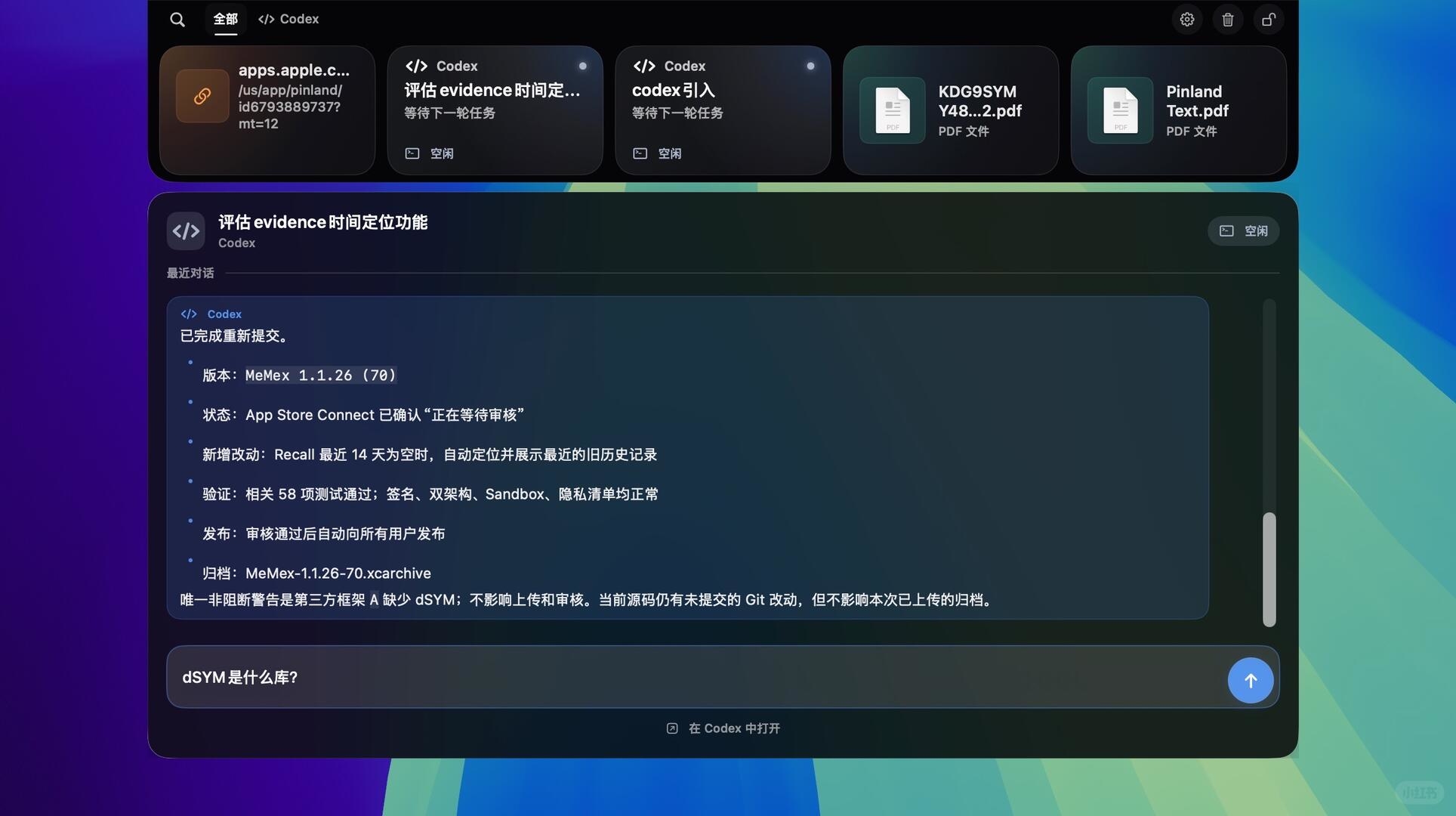1456x816 pixels.
Task: Click the open-external icon beside 在 Codex 中打开
Action: tap(672, 728)
